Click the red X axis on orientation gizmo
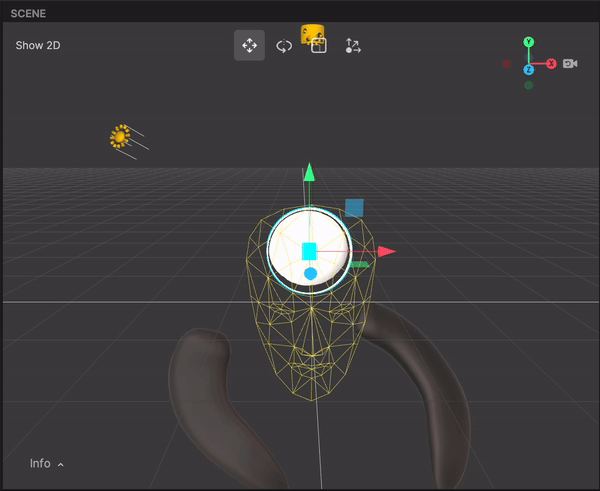The width and height of the screenshot is (600, 491). click(551, 64)
